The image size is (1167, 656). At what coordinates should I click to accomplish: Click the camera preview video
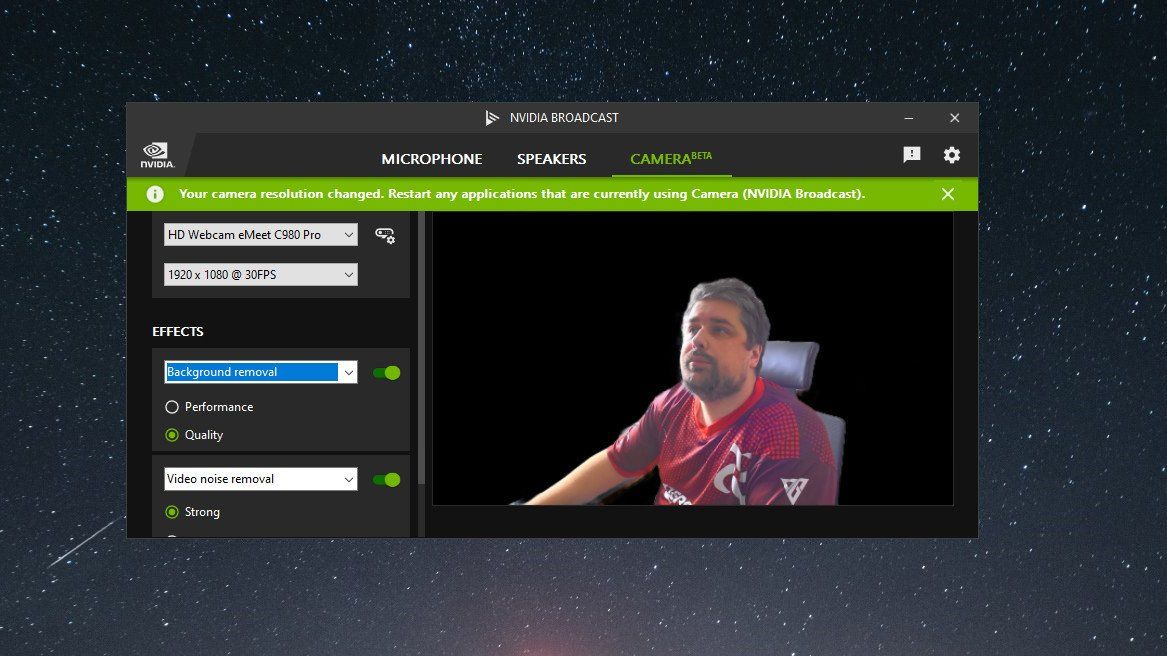[693, 359]
